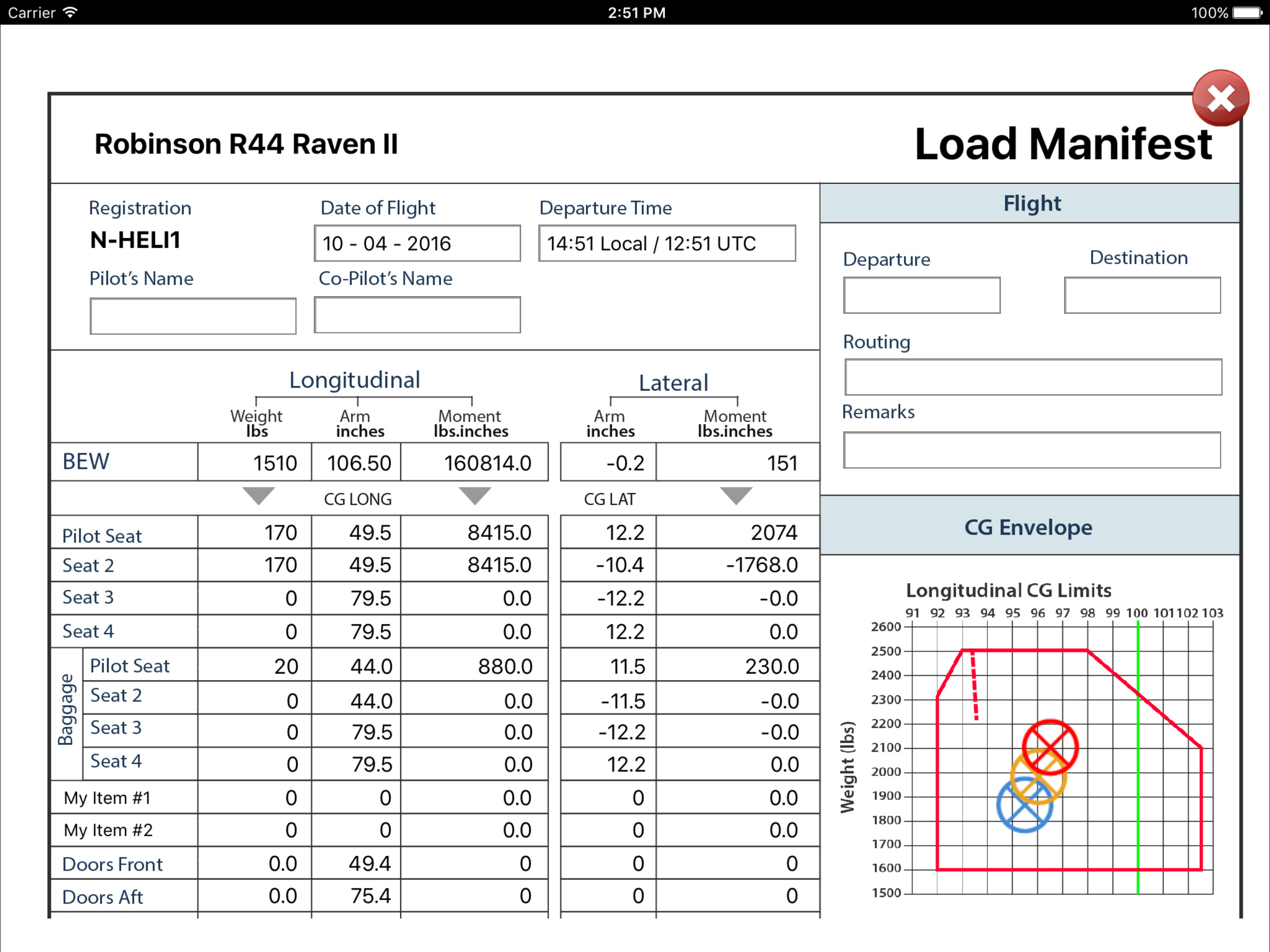
Task: Tap the Doors Front row label
Action: coord(112,864)
